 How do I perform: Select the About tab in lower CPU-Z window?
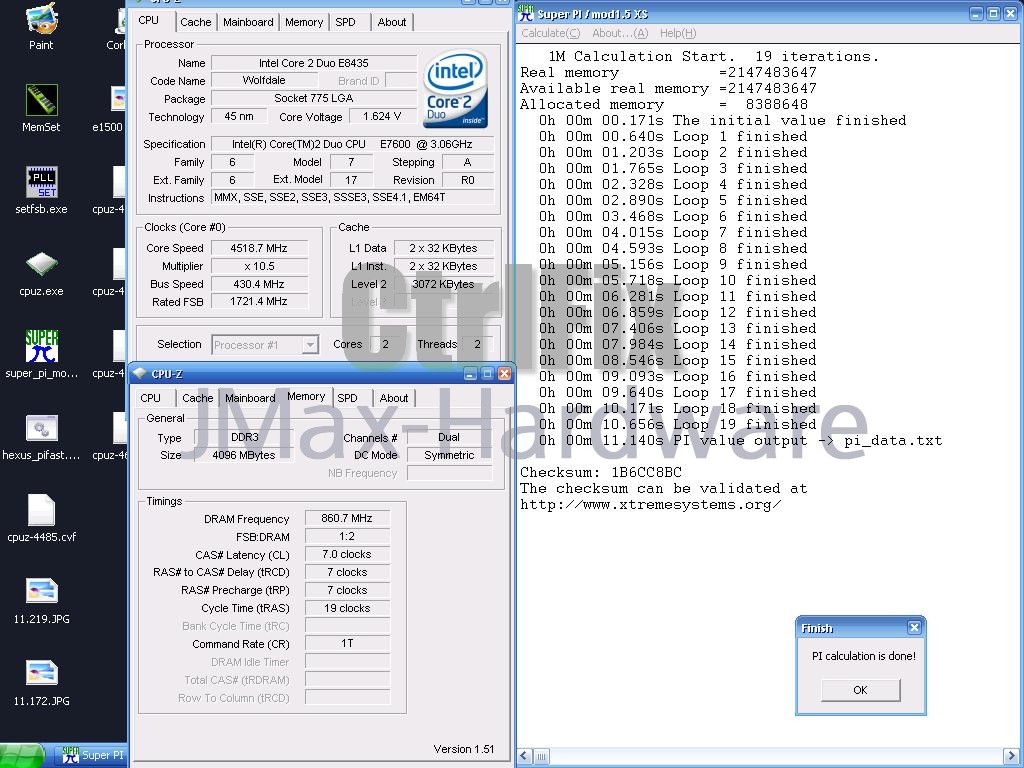point(394,398)
